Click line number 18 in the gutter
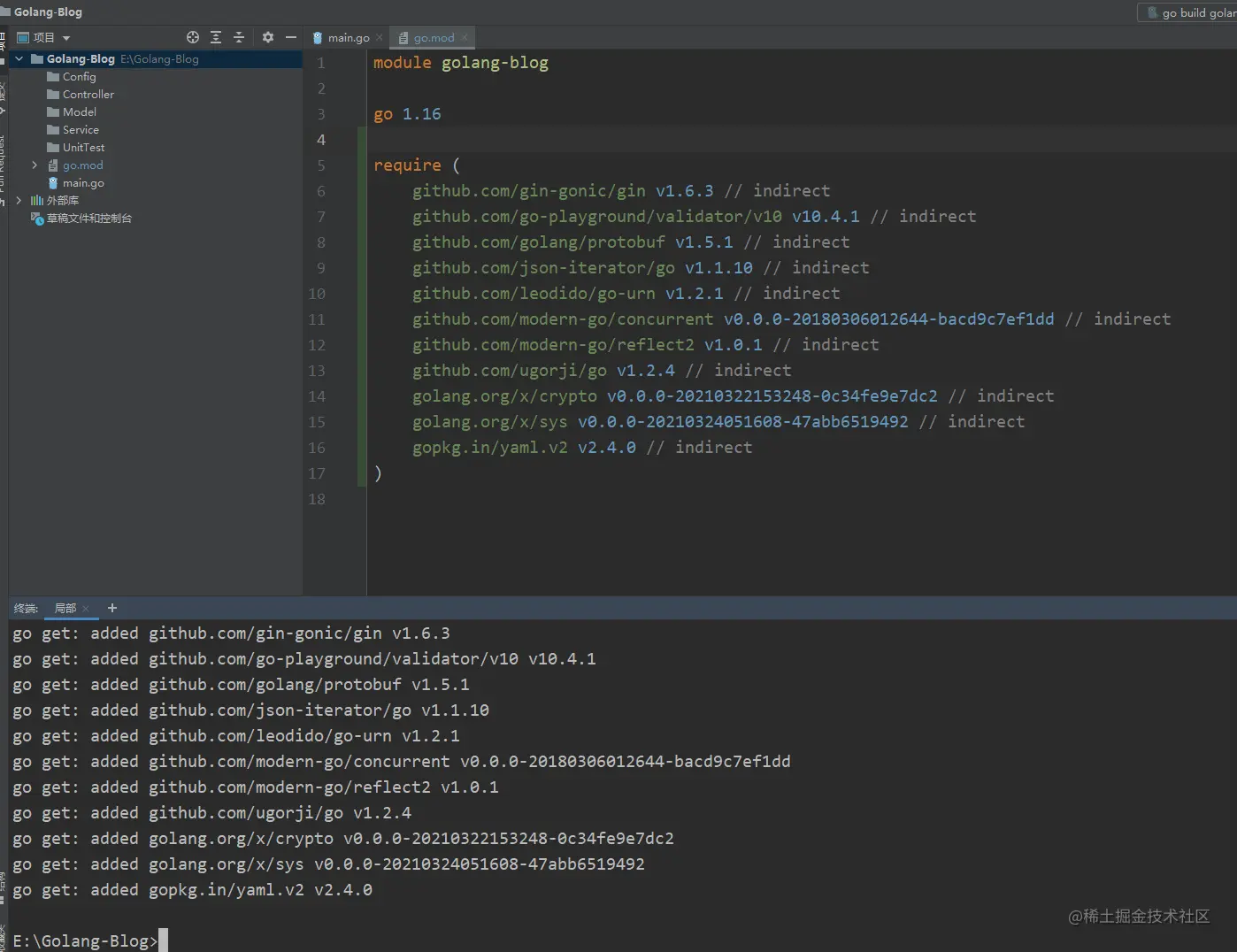Image resolution: width=1237 pixels, height=952 pixels. pos(317,499)
